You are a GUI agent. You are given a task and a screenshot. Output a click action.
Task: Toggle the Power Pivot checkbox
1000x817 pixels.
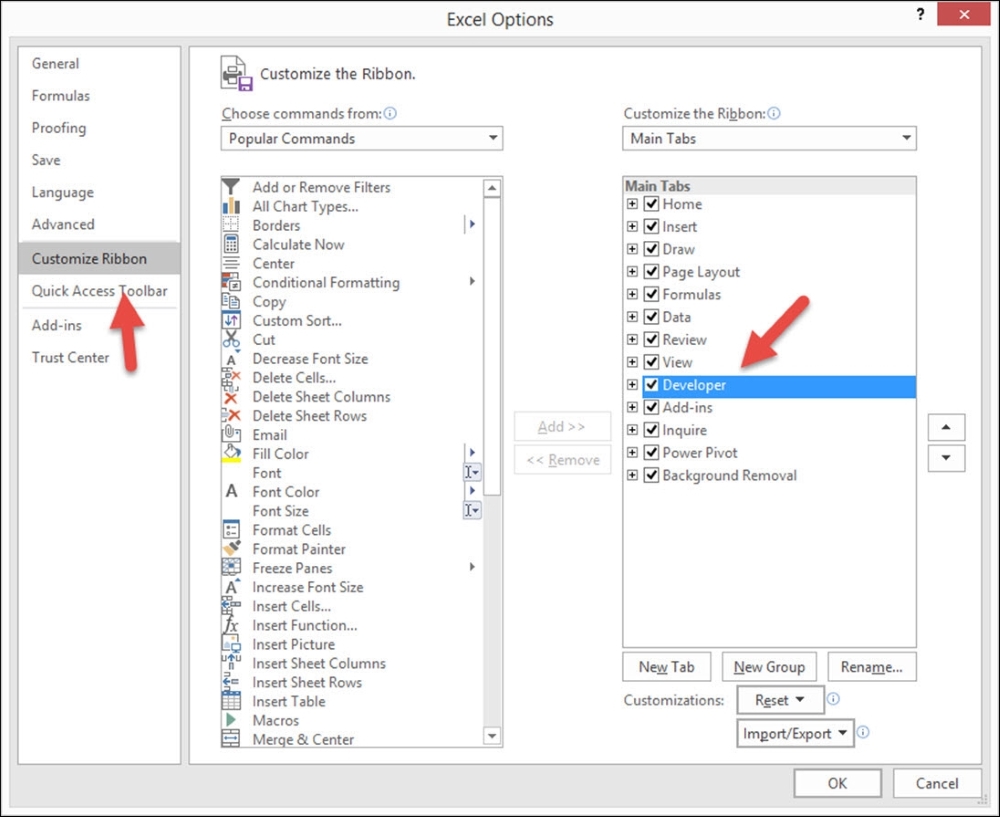651,453
